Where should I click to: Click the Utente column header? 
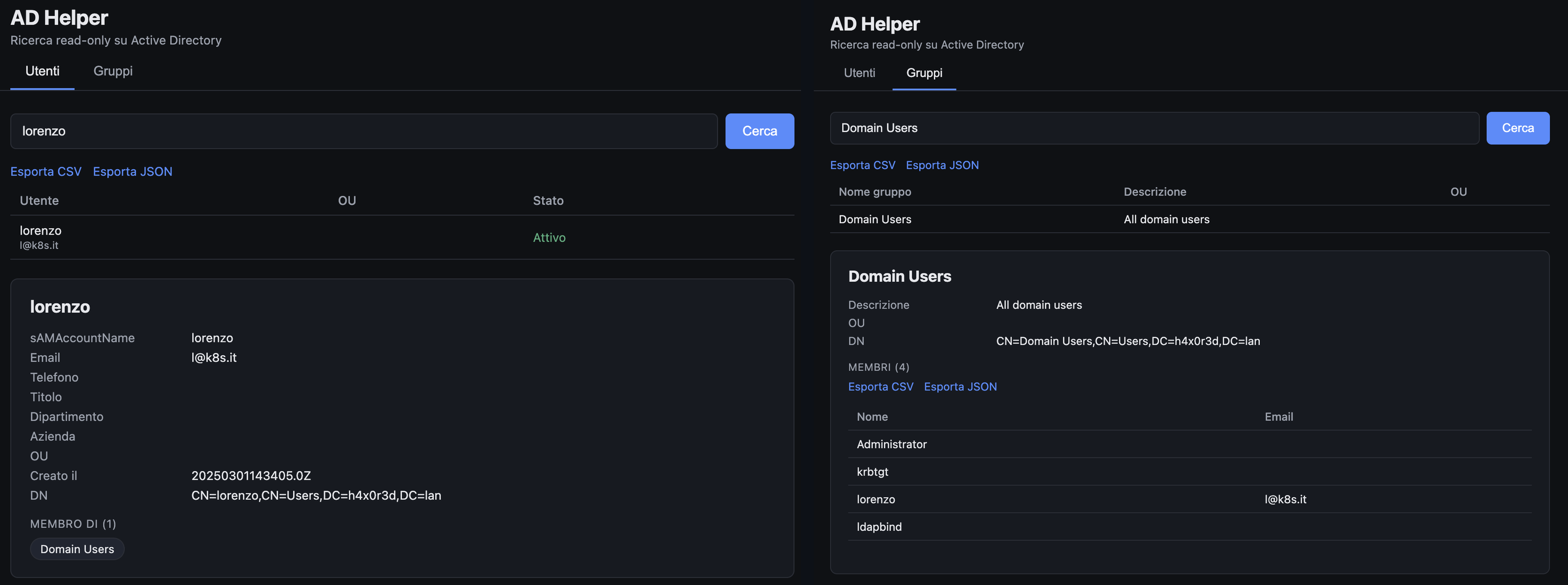(x=39, y=200)
